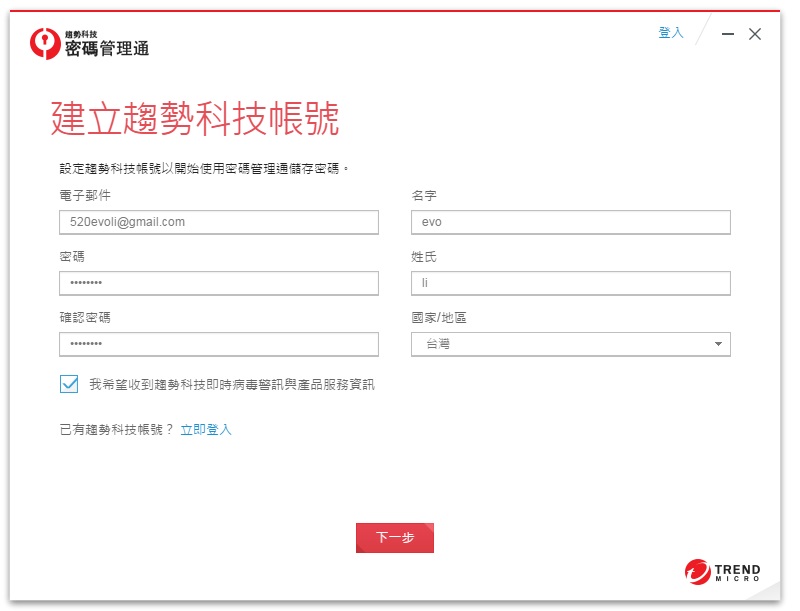Minimize the window
Screen dimensions: 800x611
(x=728, y=34)
